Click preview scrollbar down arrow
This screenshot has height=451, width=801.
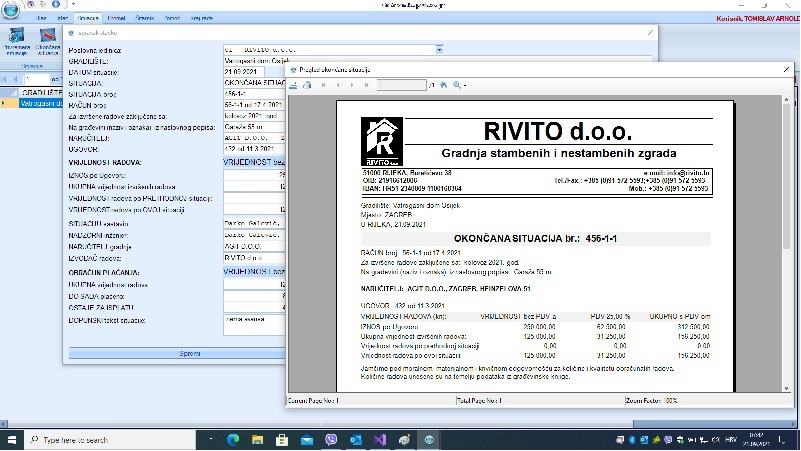click(x=787, y=388)
